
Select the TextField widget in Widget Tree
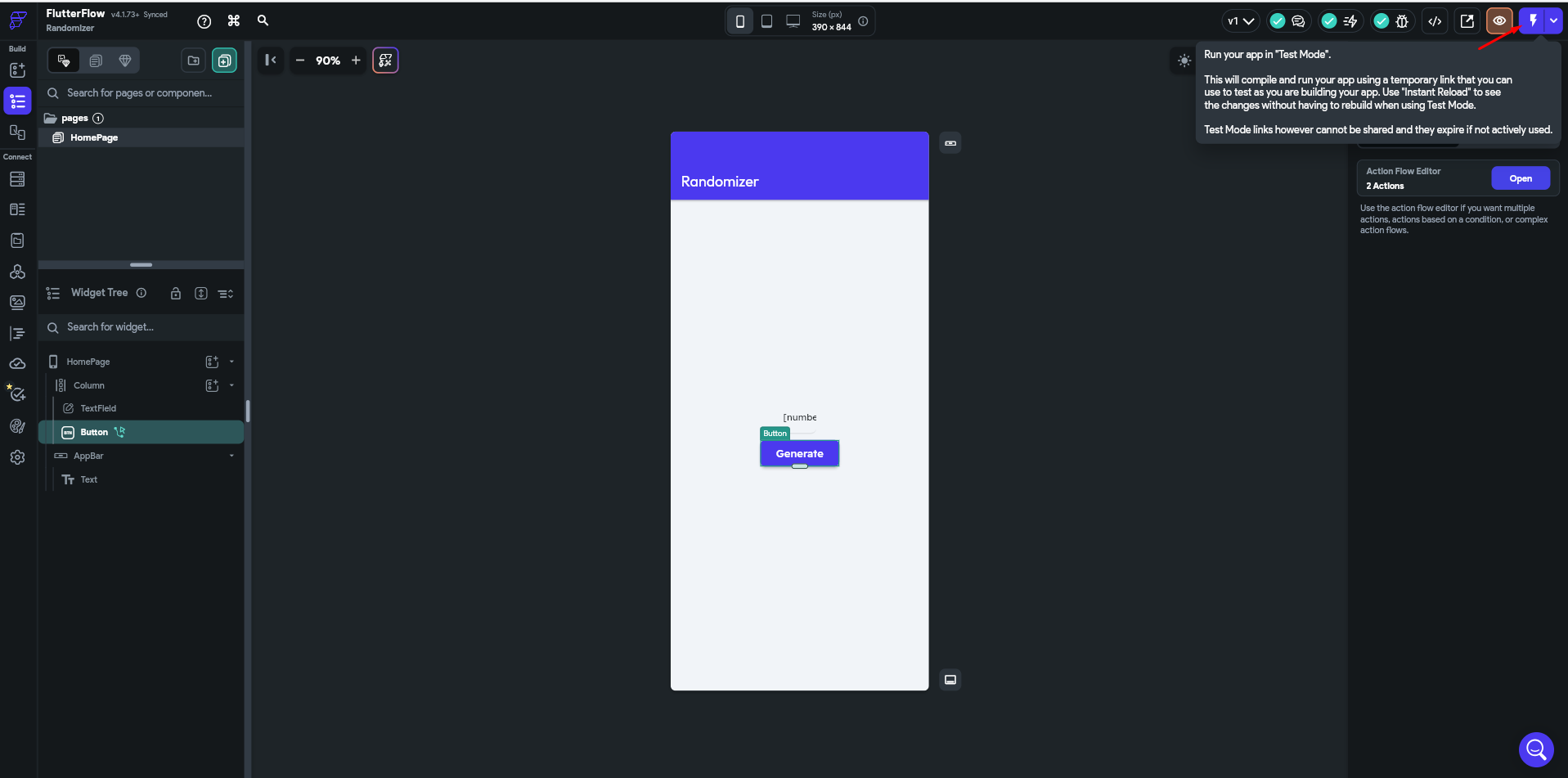[98, 408]
